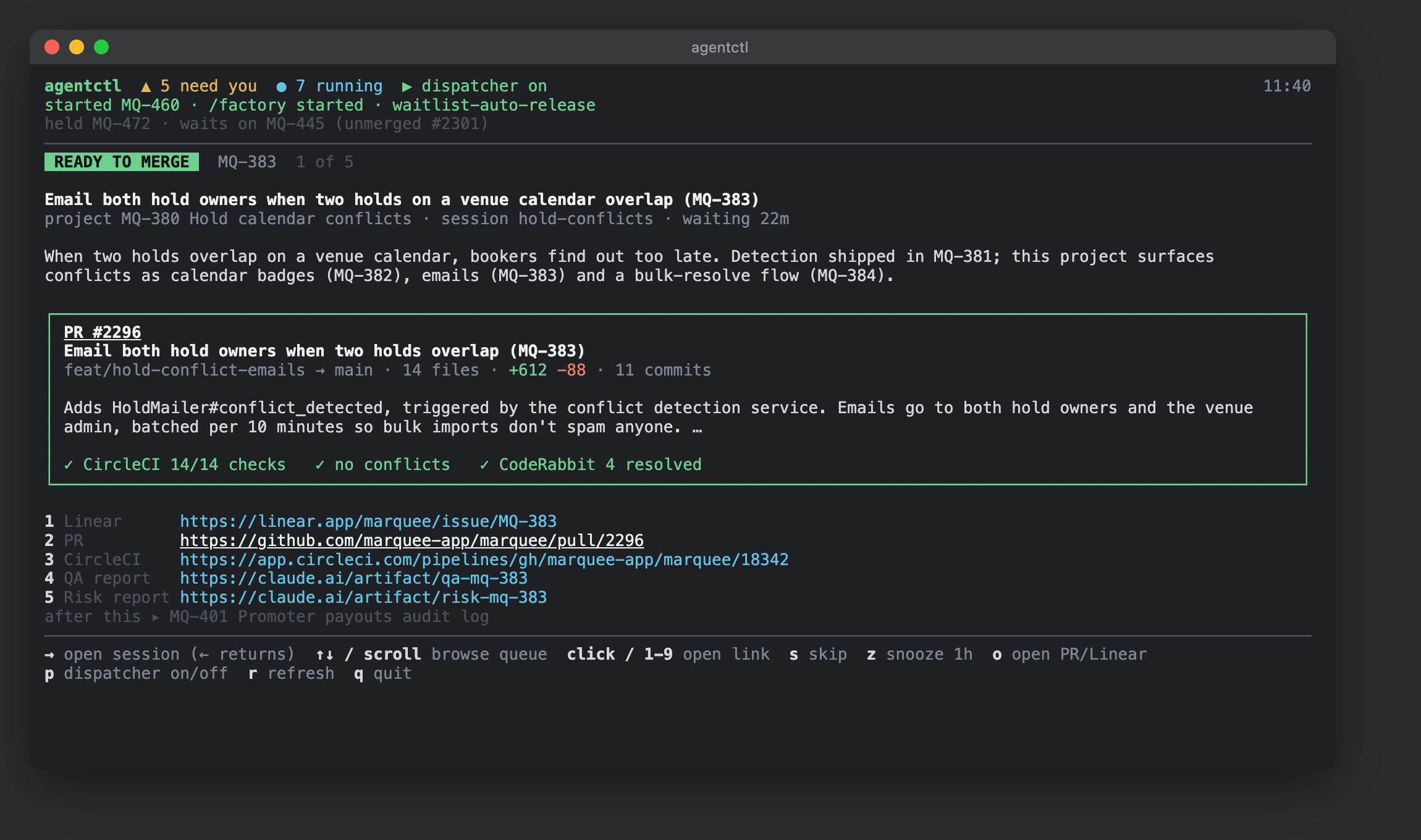Click the 'r refresh' shortcut hint
Screen dimensions: 1421x840
pos(291,673)
